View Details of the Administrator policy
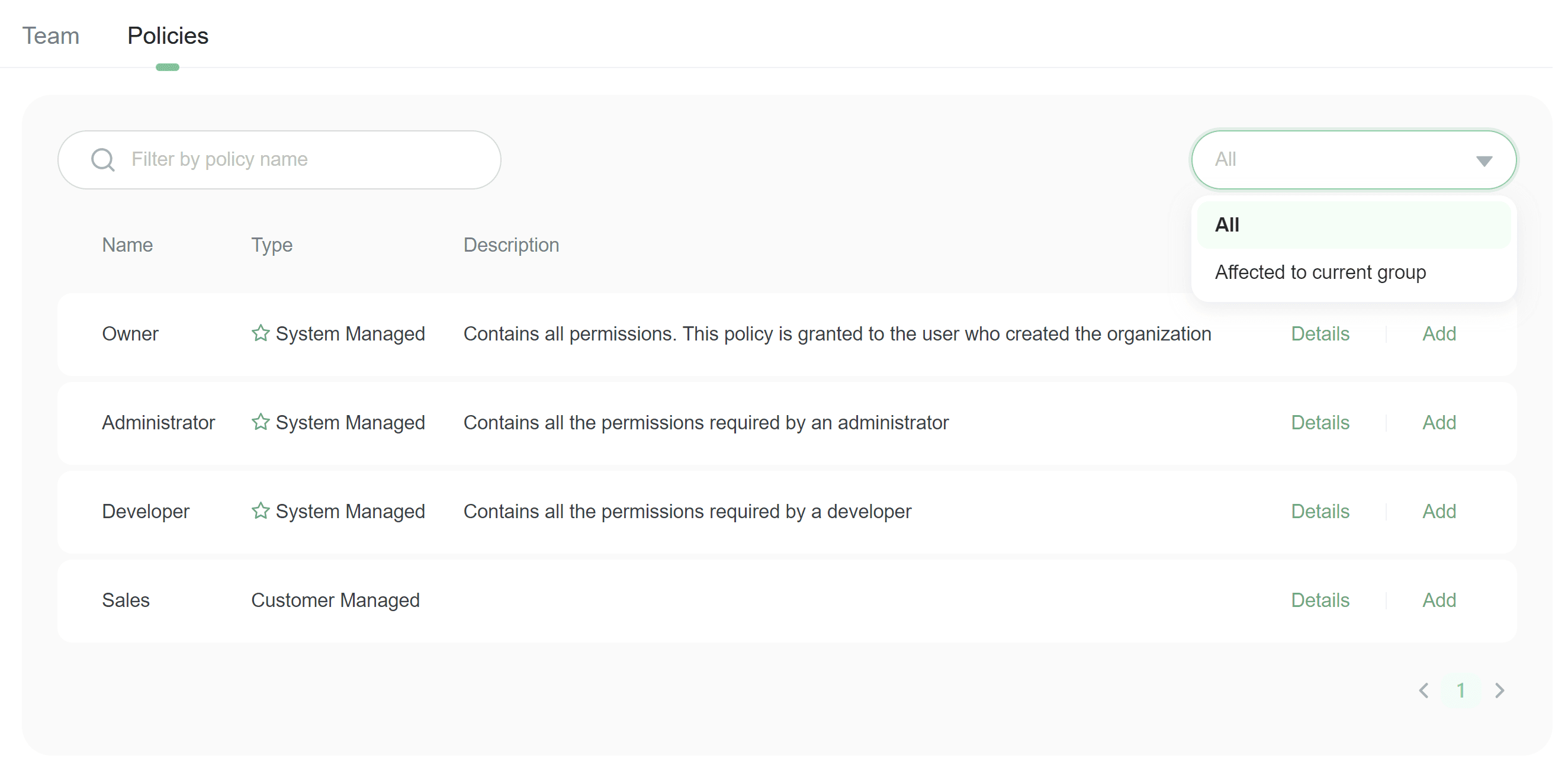The image size is (1568, 771). (x=1320, y=422)
